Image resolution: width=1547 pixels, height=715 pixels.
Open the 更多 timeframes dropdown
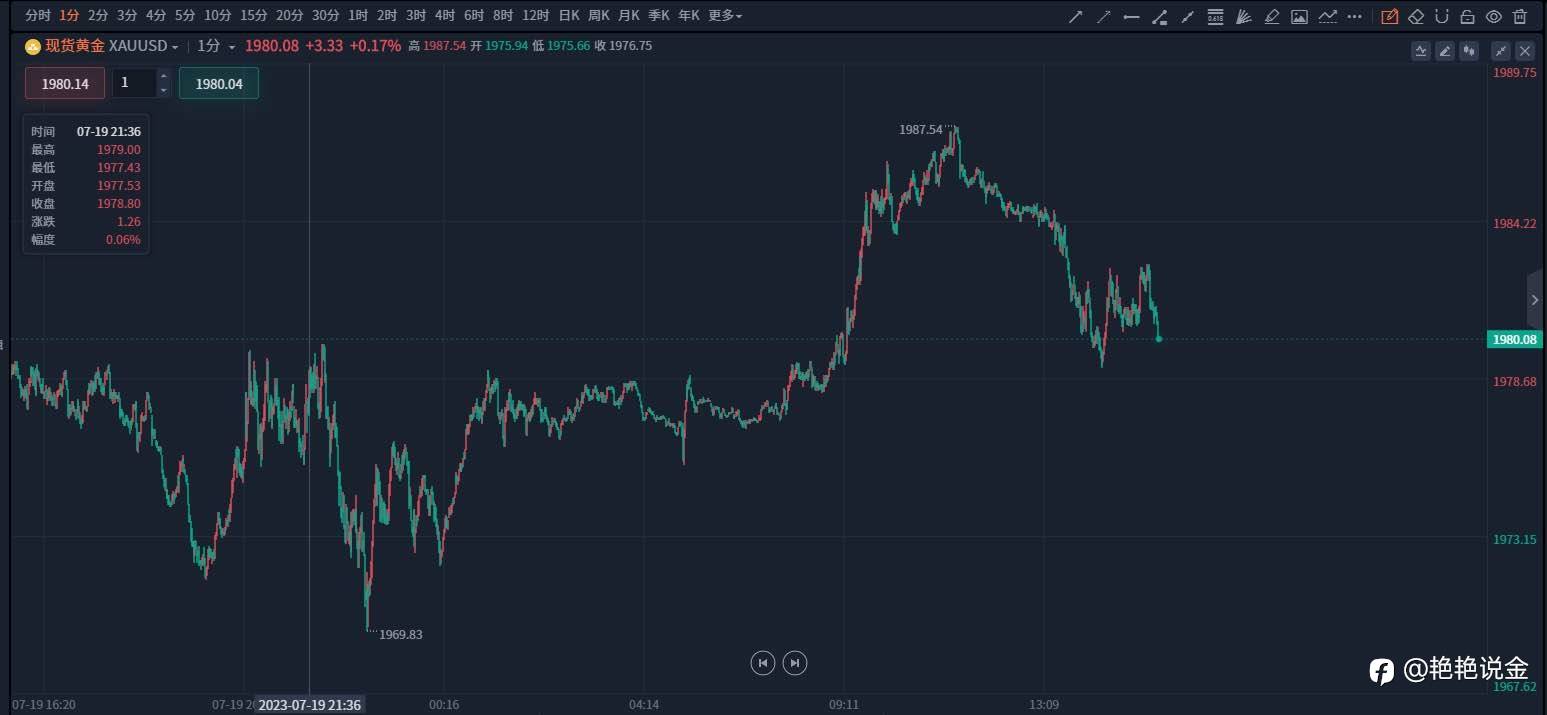[725, 16]
